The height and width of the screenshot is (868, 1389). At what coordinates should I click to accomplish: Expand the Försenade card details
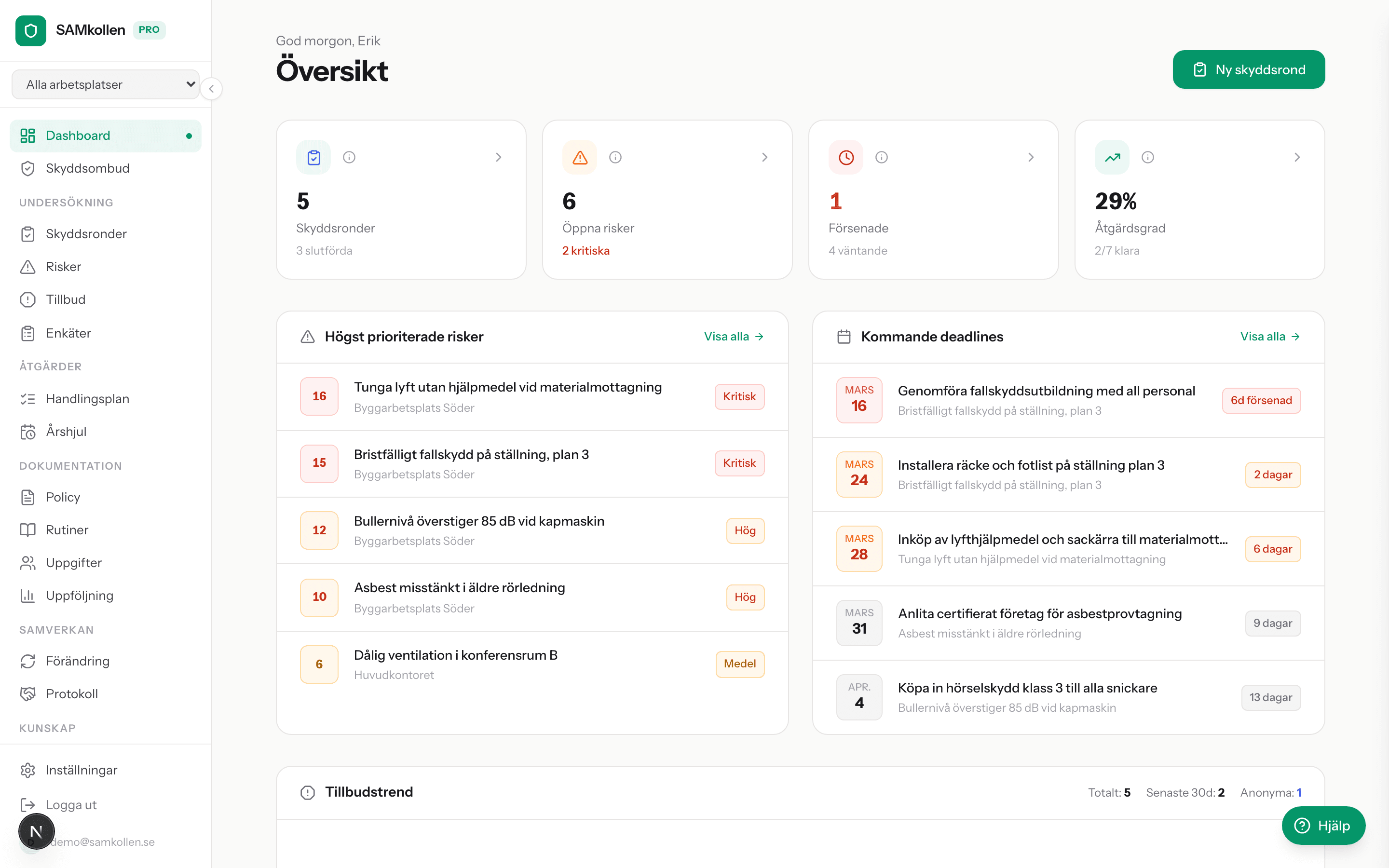click(1031, 157)
